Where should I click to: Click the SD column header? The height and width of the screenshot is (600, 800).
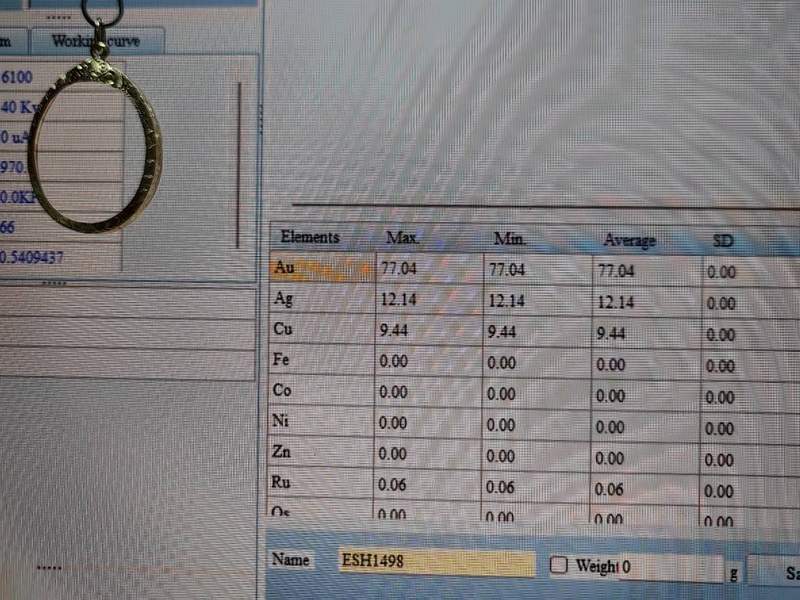click(x=723, y=241)
